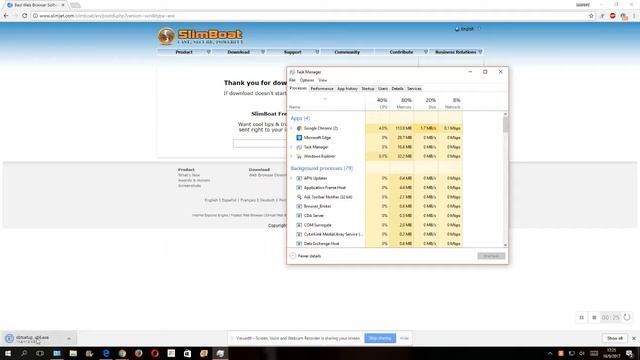Close the downloads bar
640x360 pixels.
click(634, 338)
